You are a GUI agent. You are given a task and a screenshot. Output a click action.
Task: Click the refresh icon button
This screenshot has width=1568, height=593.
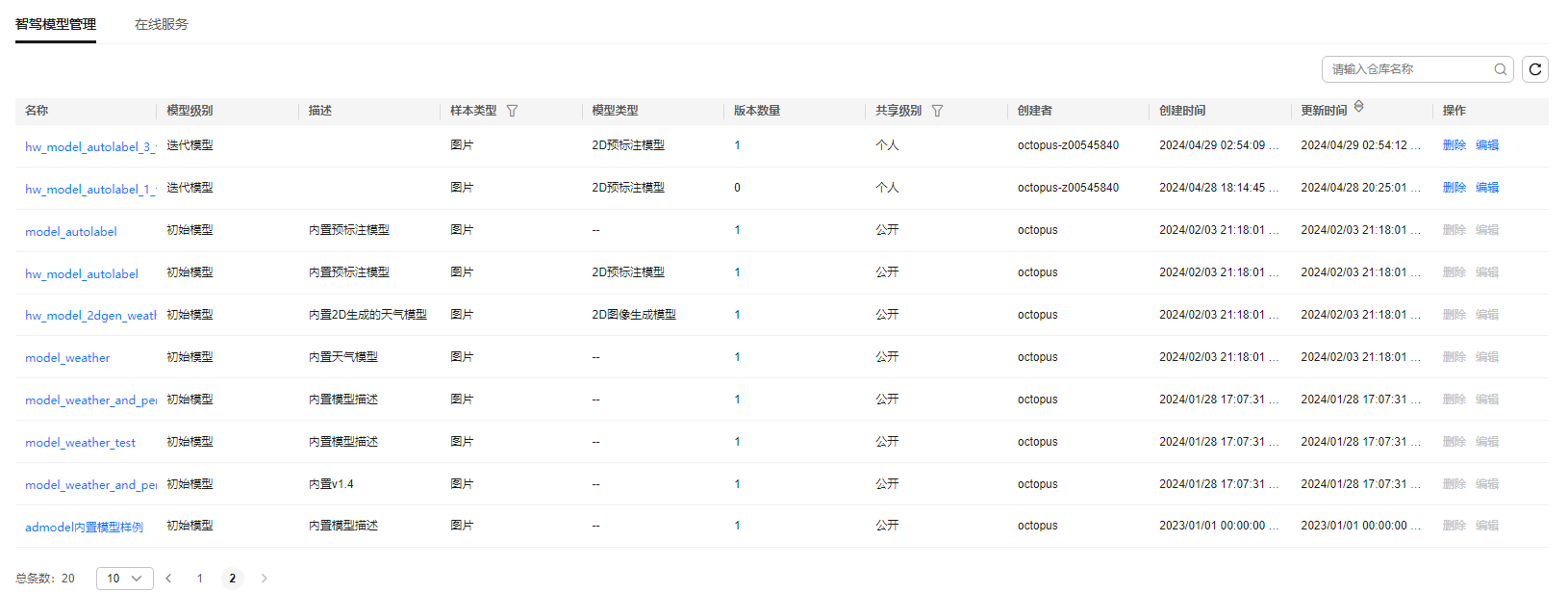pyautogui.click(x=1534, y=69)
